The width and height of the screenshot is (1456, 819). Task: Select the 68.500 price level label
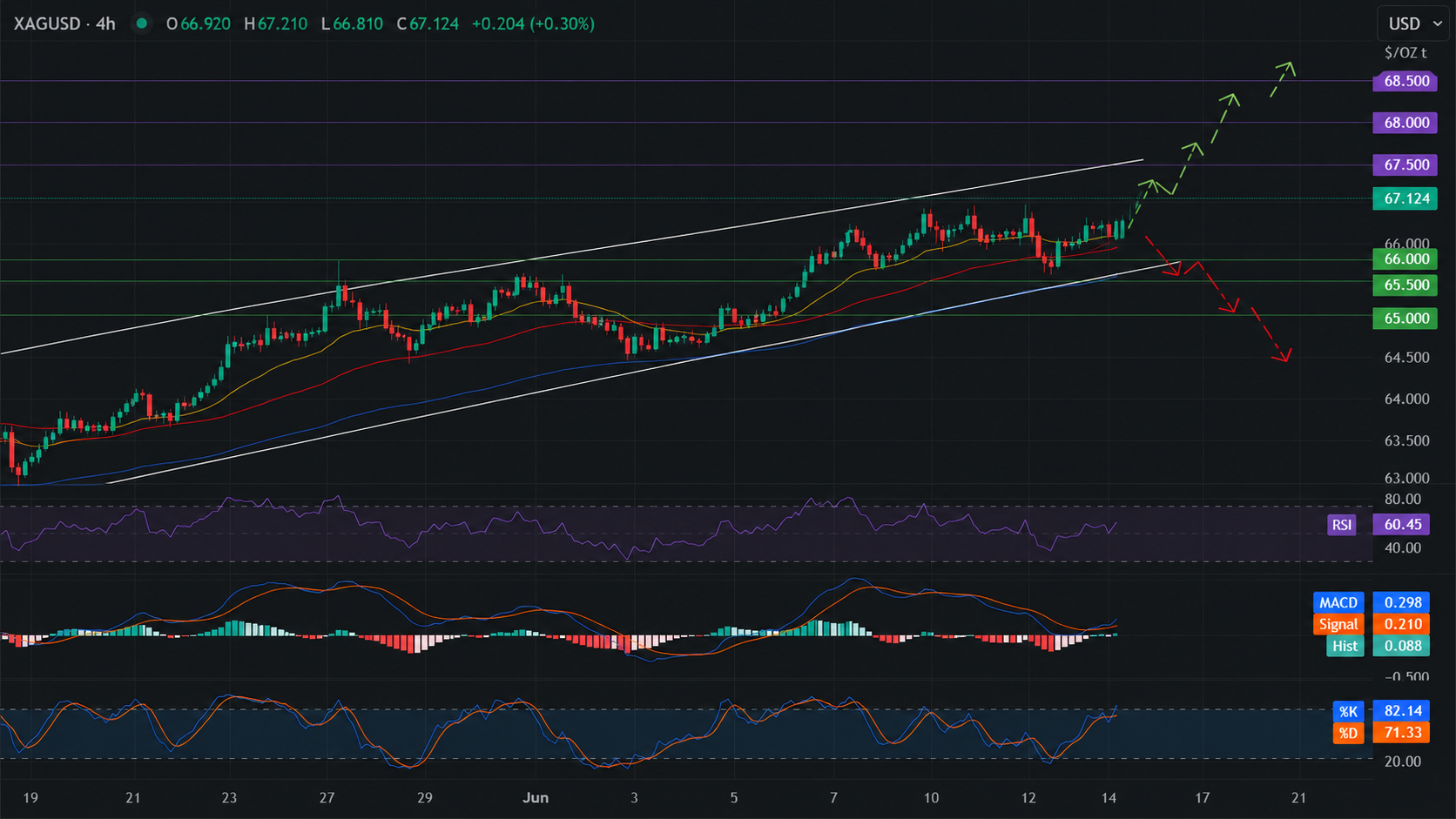(x=1405, y=81)
